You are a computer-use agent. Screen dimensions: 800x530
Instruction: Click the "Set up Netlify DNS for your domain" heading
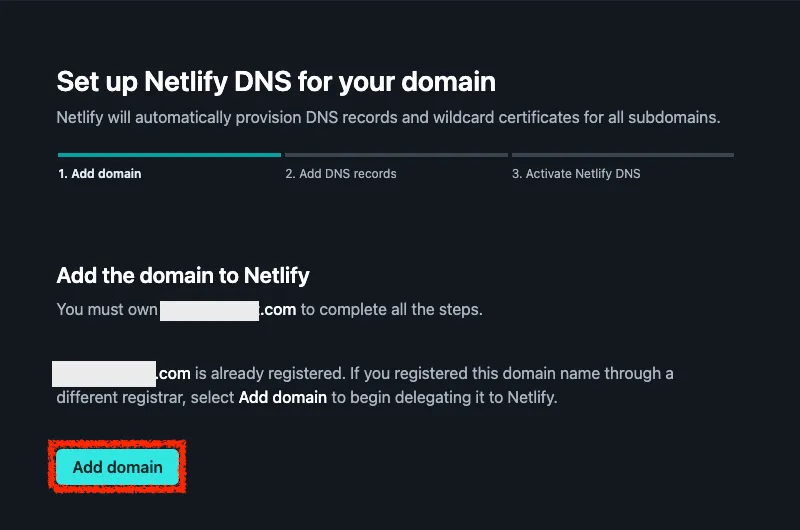[x=276, y=81]
